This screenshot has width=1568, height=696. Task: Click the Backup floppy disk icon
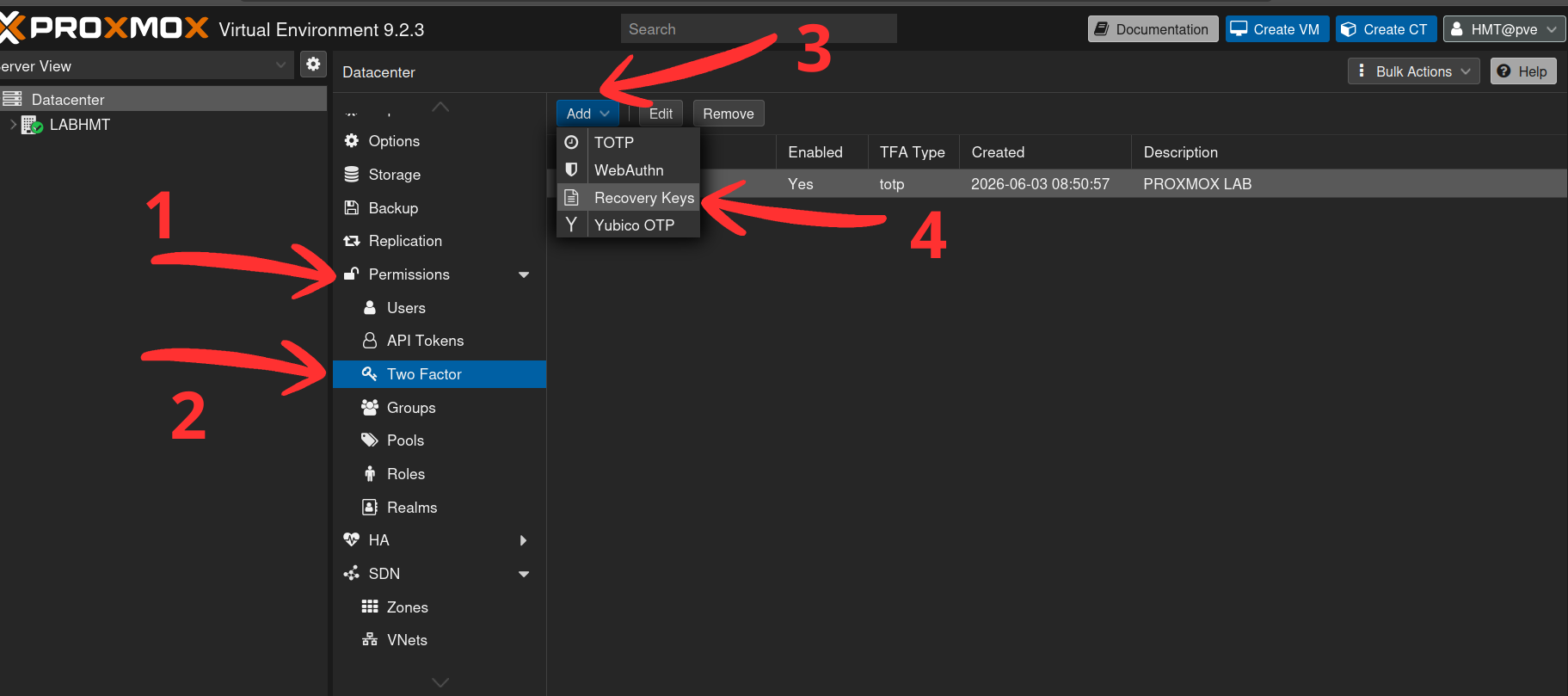[351, 207]
